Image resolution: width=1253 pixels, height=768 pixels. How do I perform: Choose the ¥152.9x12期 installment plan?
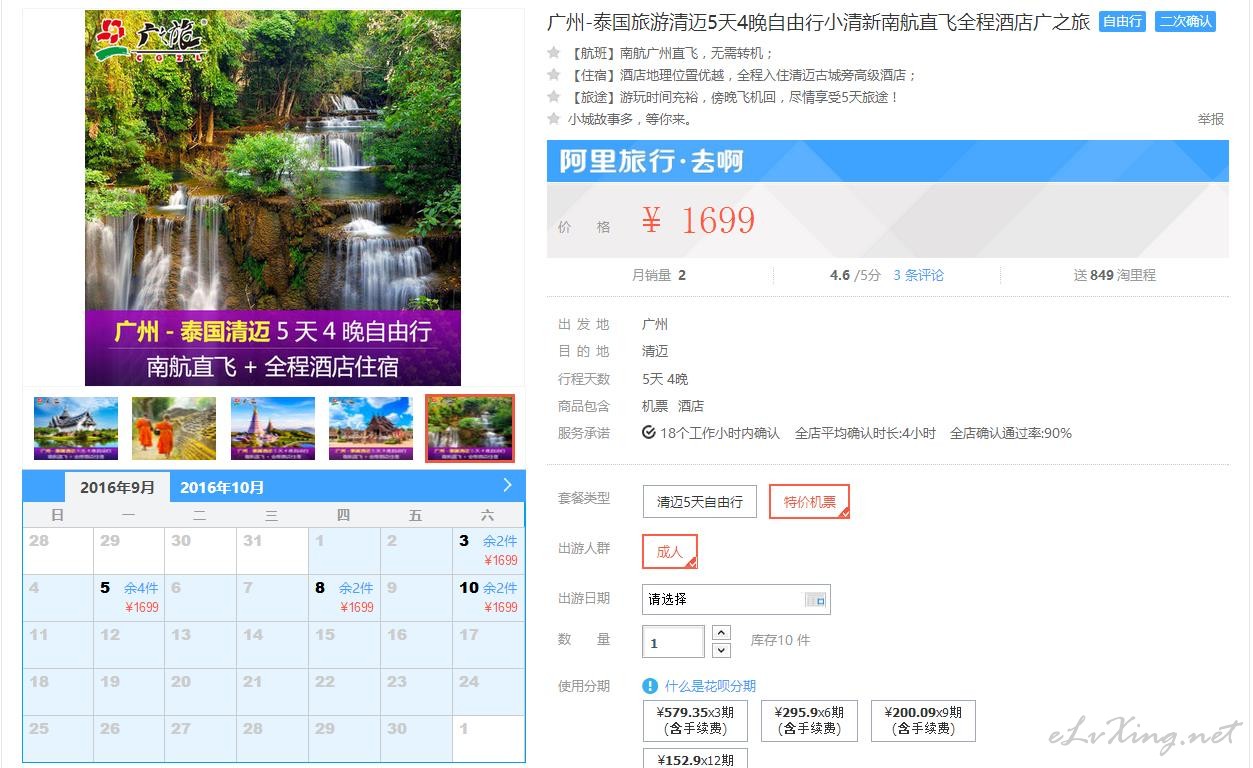click(695, 759)
